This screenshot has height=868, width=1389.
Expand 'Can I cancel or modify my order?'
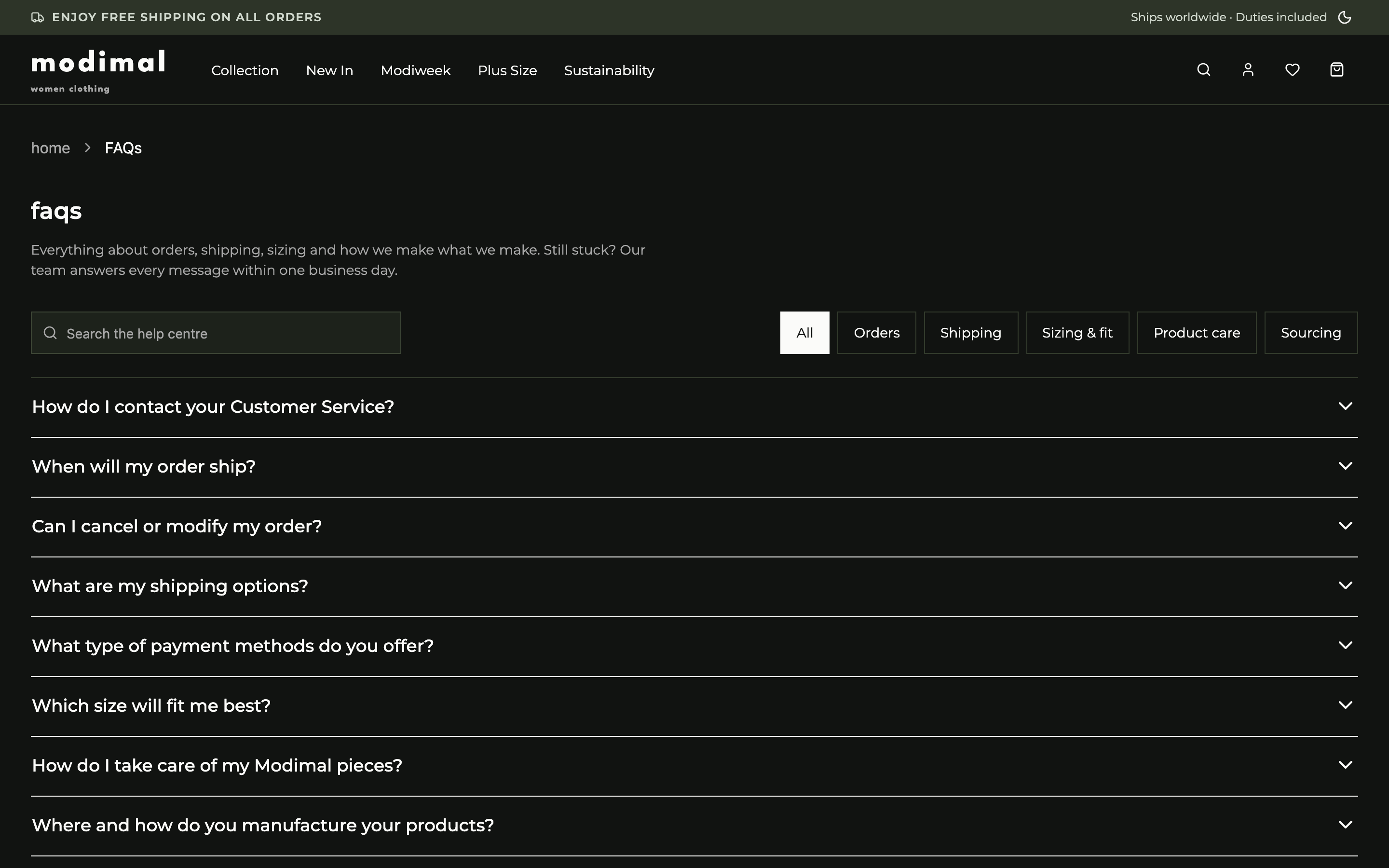tap(694, 527)
